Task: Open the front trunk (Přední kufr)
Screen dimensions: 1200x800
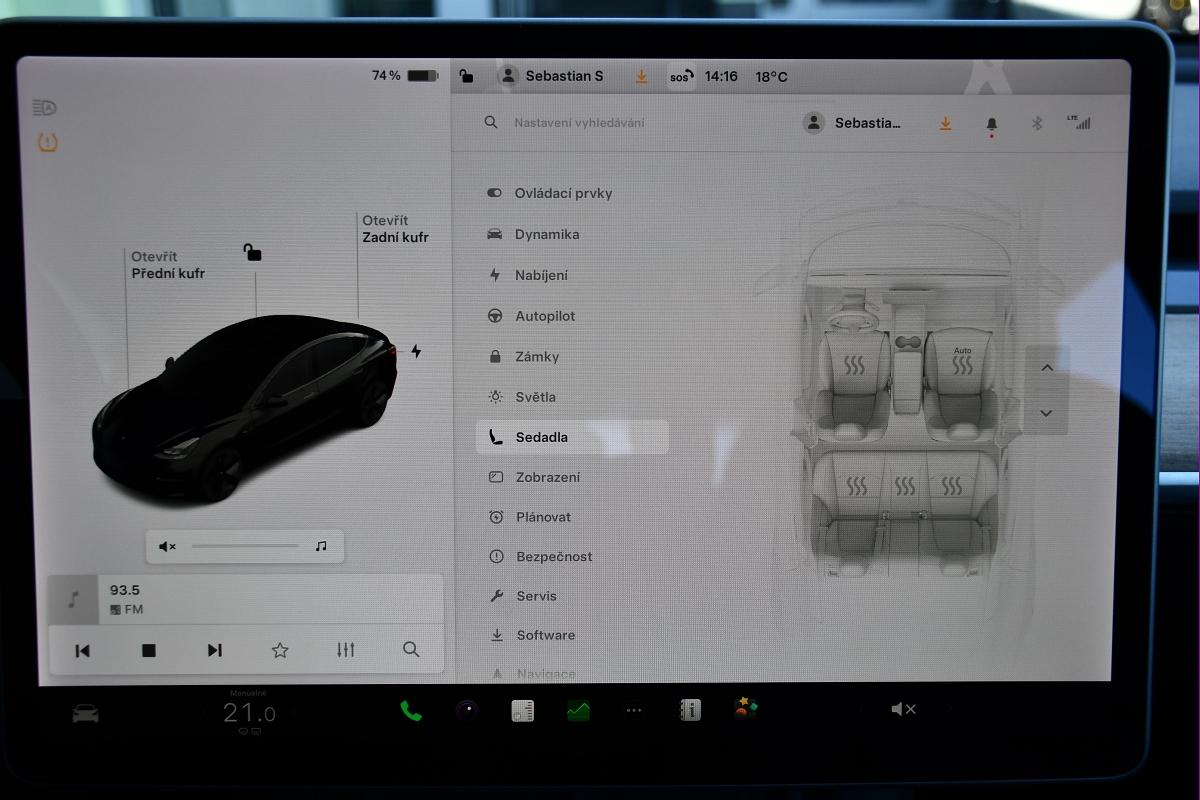Action: (168, 265)
